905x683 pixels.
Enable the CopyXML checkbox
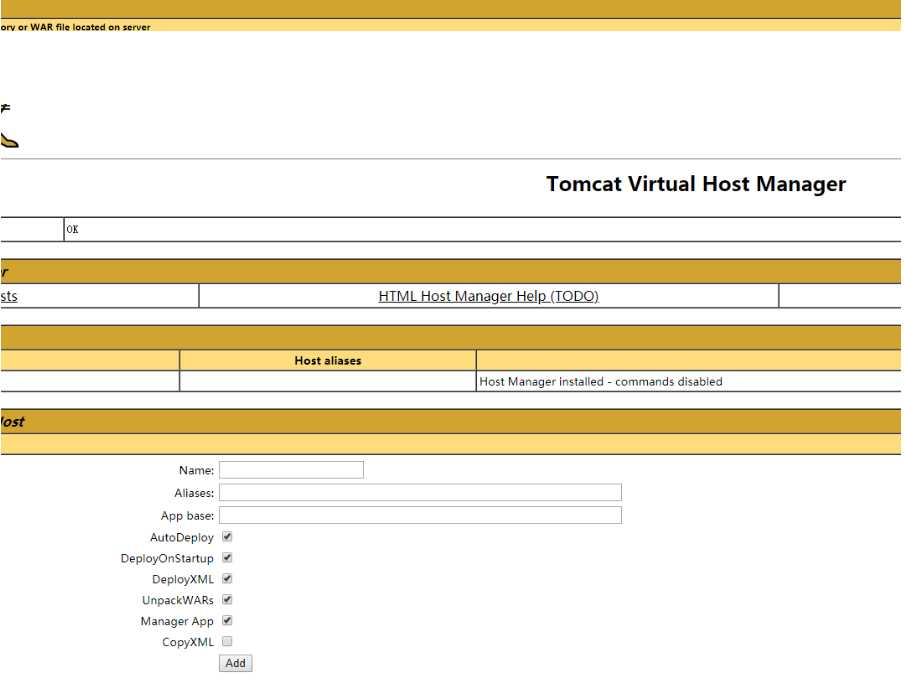[x=227, y=641]
